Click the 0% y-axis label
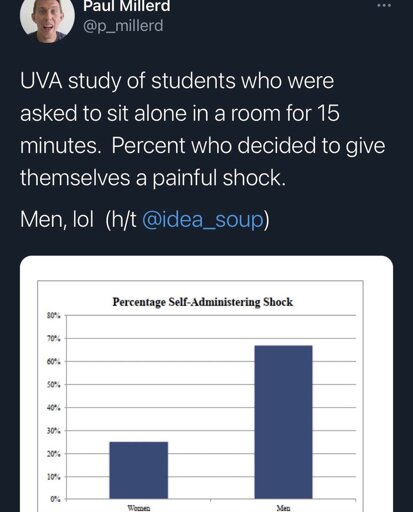This screenshot has width=413, height=512. pyautogui.click(x=55, y=499)
